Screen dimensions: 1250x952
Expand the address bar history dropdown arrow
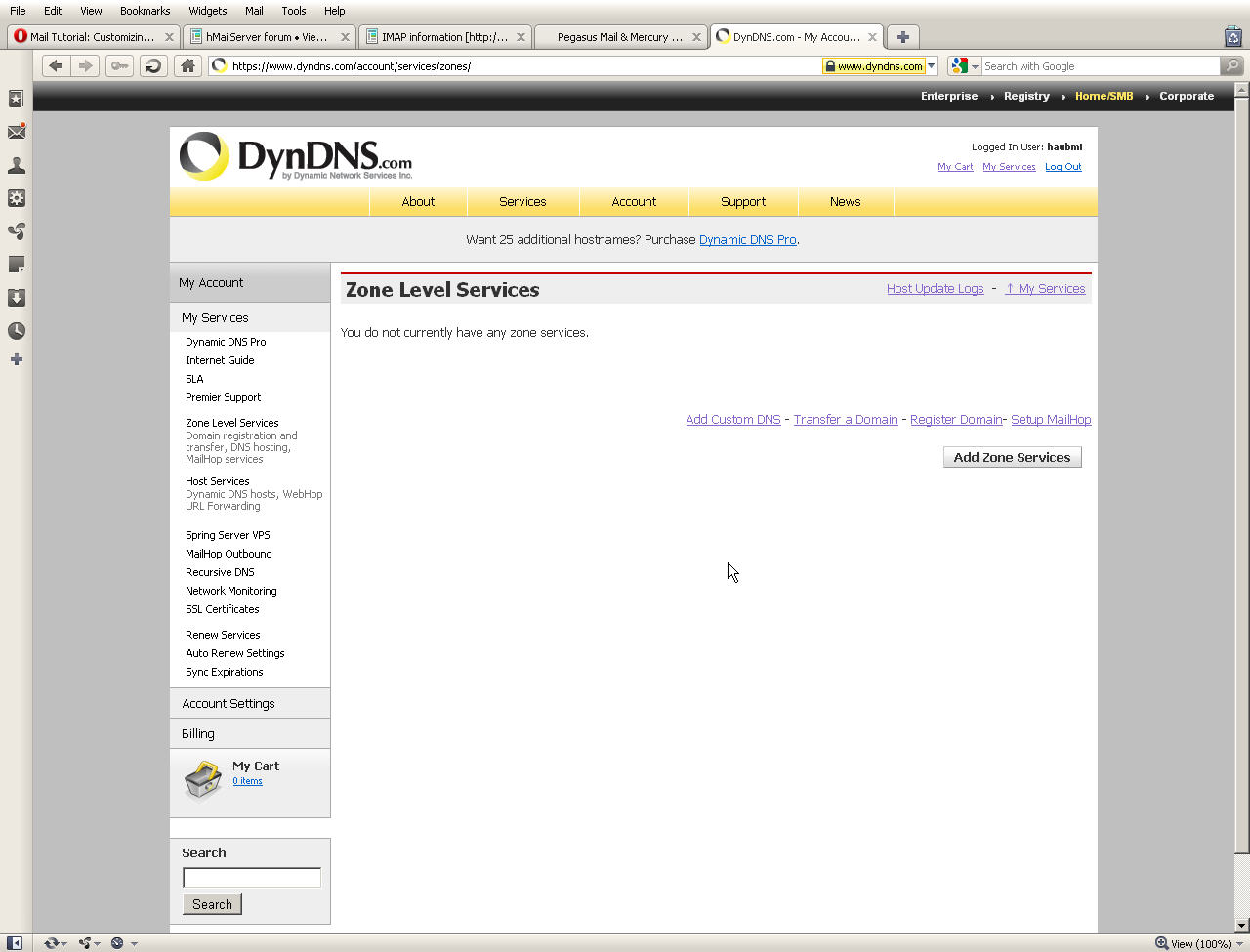point(931,66)
